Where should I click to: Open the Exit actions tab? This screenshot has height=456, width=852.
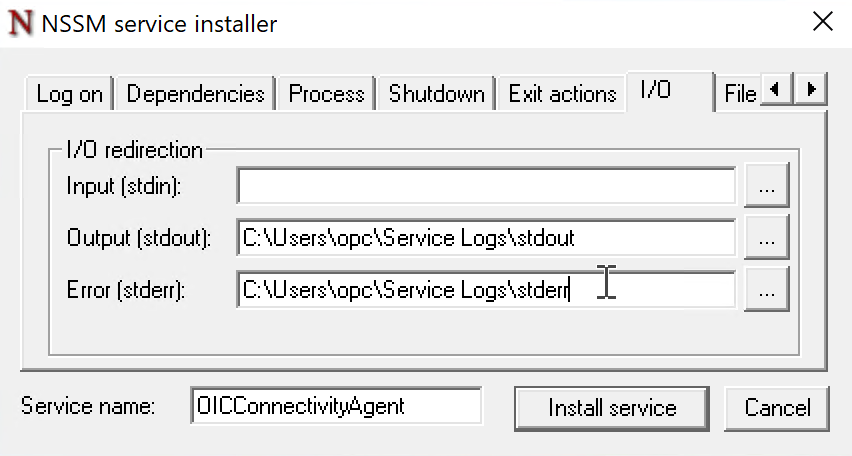(562, 94)
